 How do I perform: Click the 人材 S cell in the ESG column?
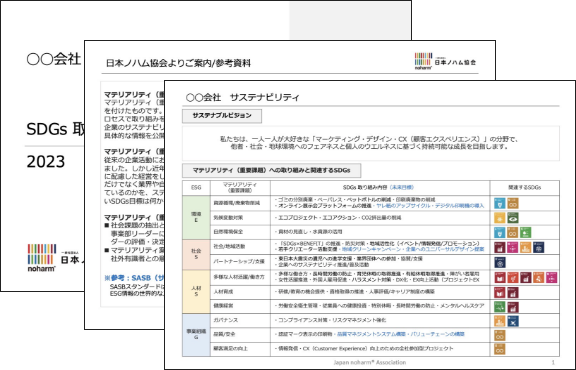(x=196, y=292)
